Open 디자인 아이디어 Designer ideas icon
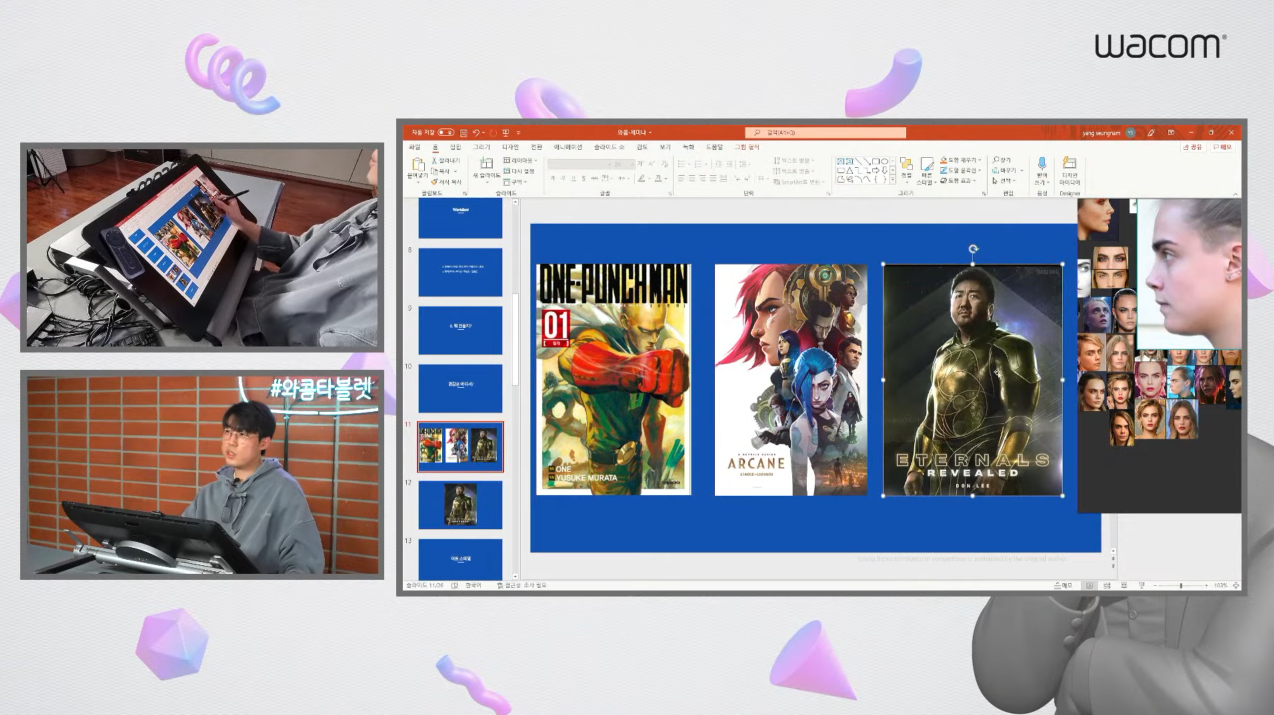This screenshot has height=715, width=1274. click(1070, 163)
